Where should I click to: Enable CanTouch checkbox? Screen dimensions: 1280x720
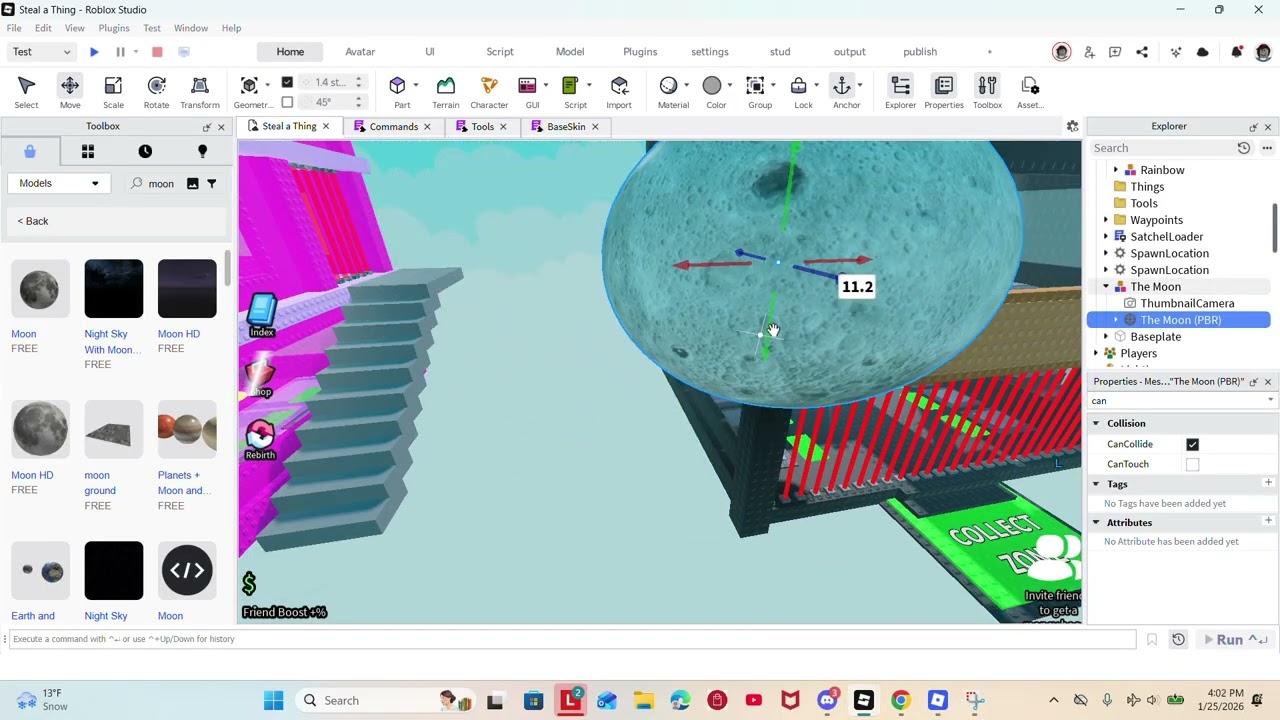pos(1192,464)
